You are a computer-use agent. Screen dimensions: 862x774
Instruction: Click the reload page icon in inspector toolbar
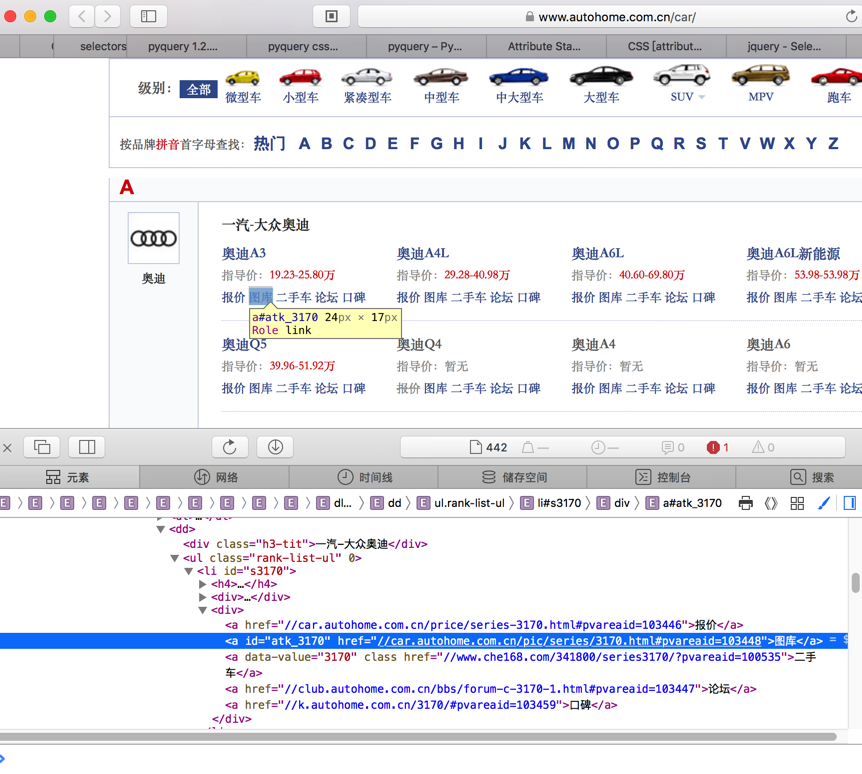(x=229, y=447)
